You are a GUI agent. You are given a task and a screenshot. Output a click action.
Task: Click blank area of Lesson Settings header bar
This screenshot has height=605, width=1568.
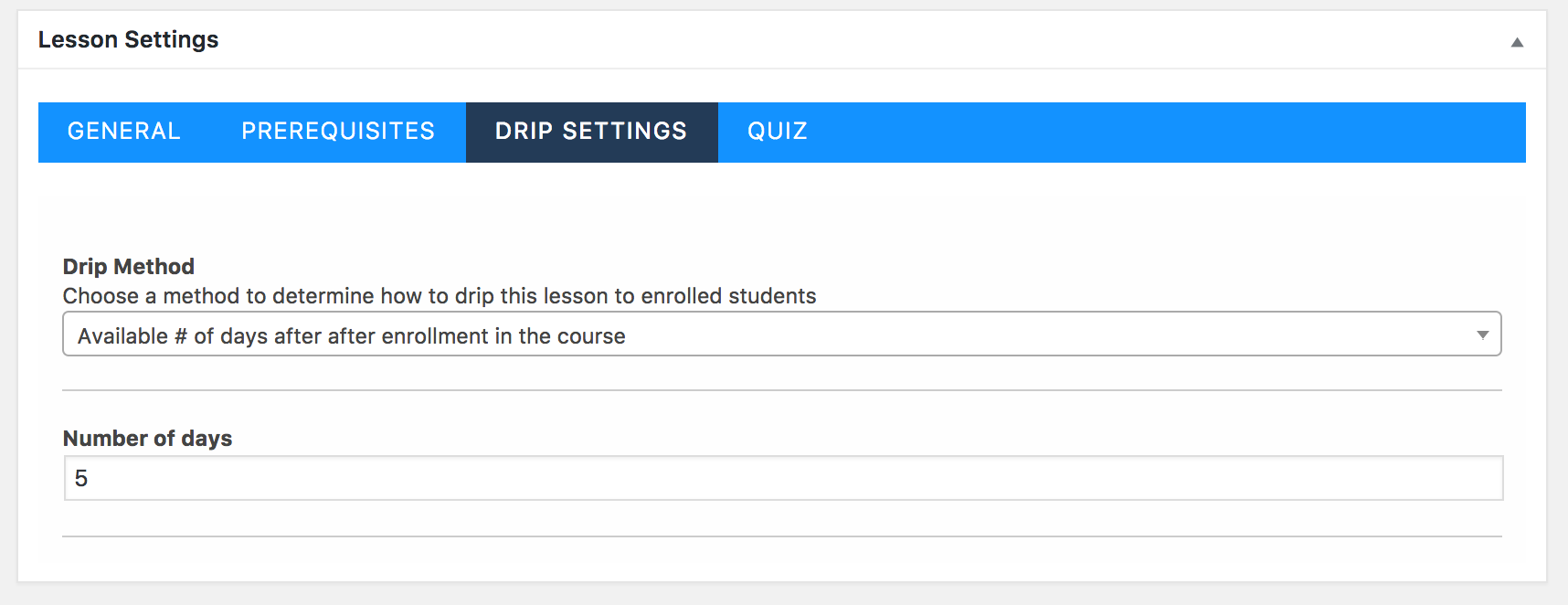point(822,40)
